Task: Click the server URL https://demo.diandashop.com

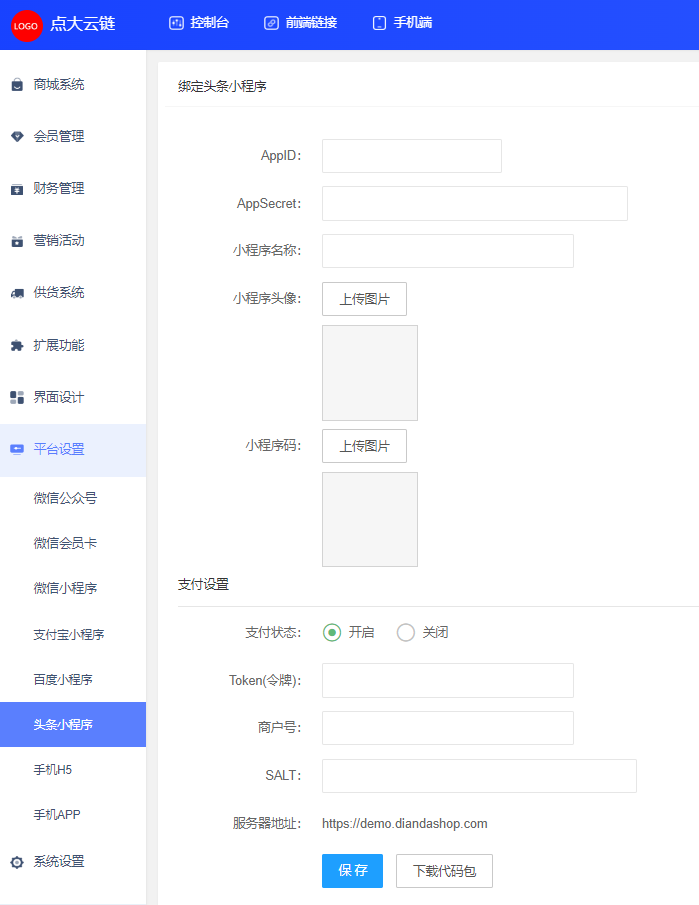Action: (x=405, y=824)
